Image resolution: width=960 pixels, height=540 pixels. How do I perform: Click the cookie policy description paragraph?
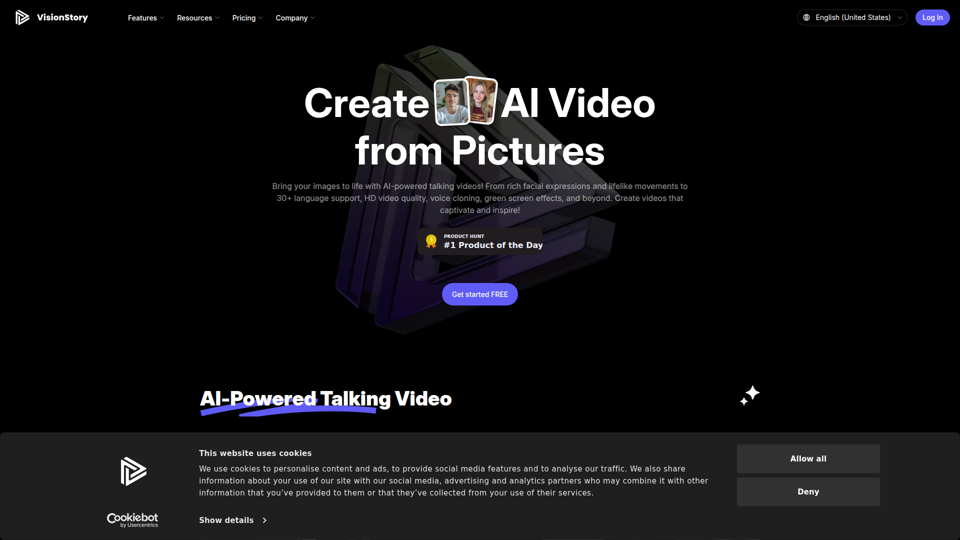point(454,481)
